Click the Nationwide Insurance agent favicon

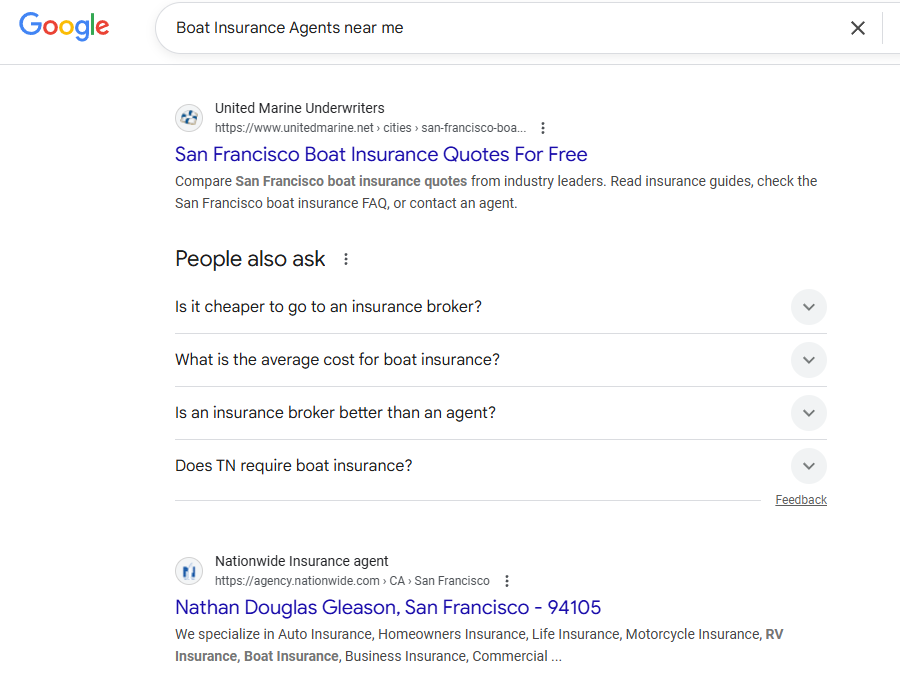(189, 571)
